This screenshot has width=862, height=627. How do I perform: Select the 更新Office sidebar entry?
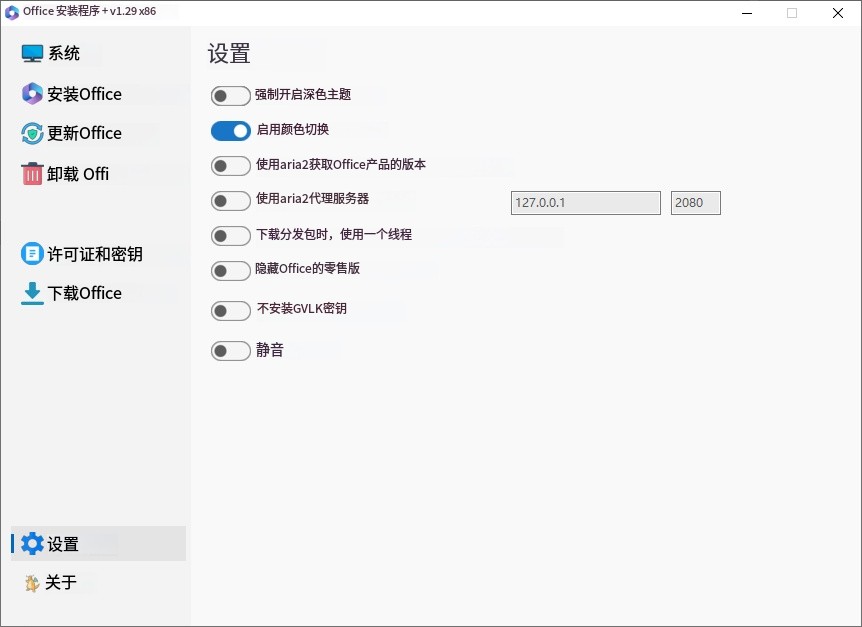point(80,132)
